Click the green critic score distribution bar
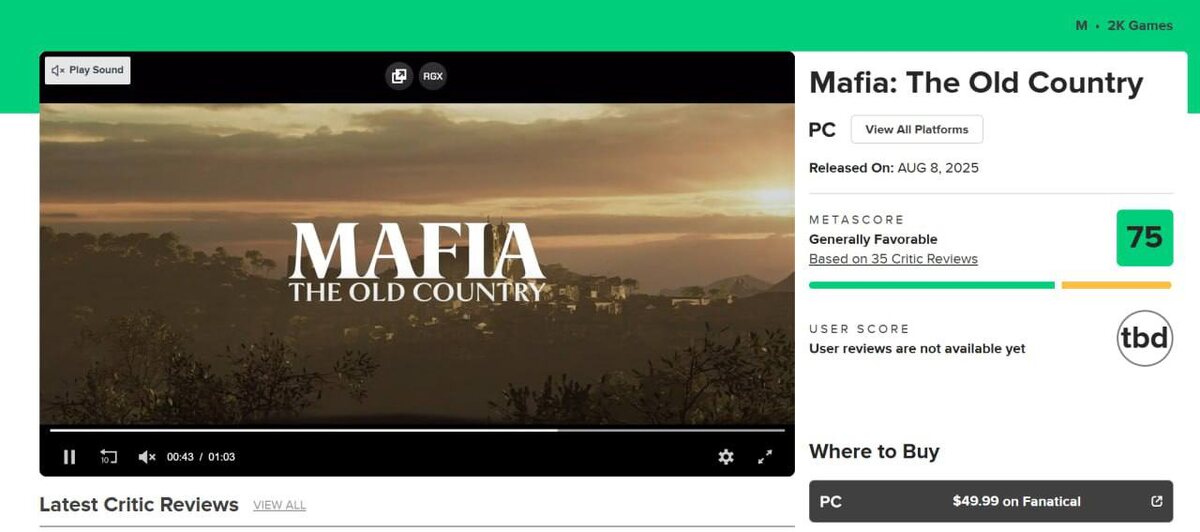 point(932,285)
